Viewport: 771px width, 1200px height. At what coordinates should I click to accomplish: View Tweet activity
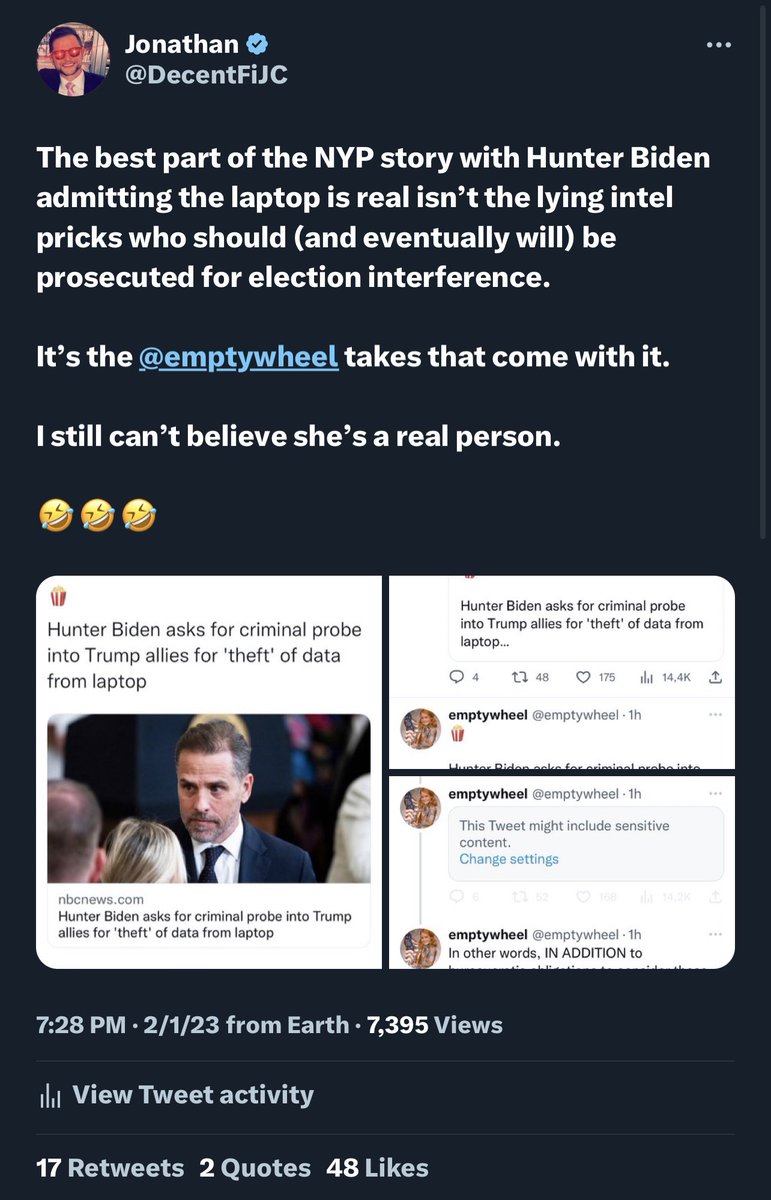coord(192,1095)
